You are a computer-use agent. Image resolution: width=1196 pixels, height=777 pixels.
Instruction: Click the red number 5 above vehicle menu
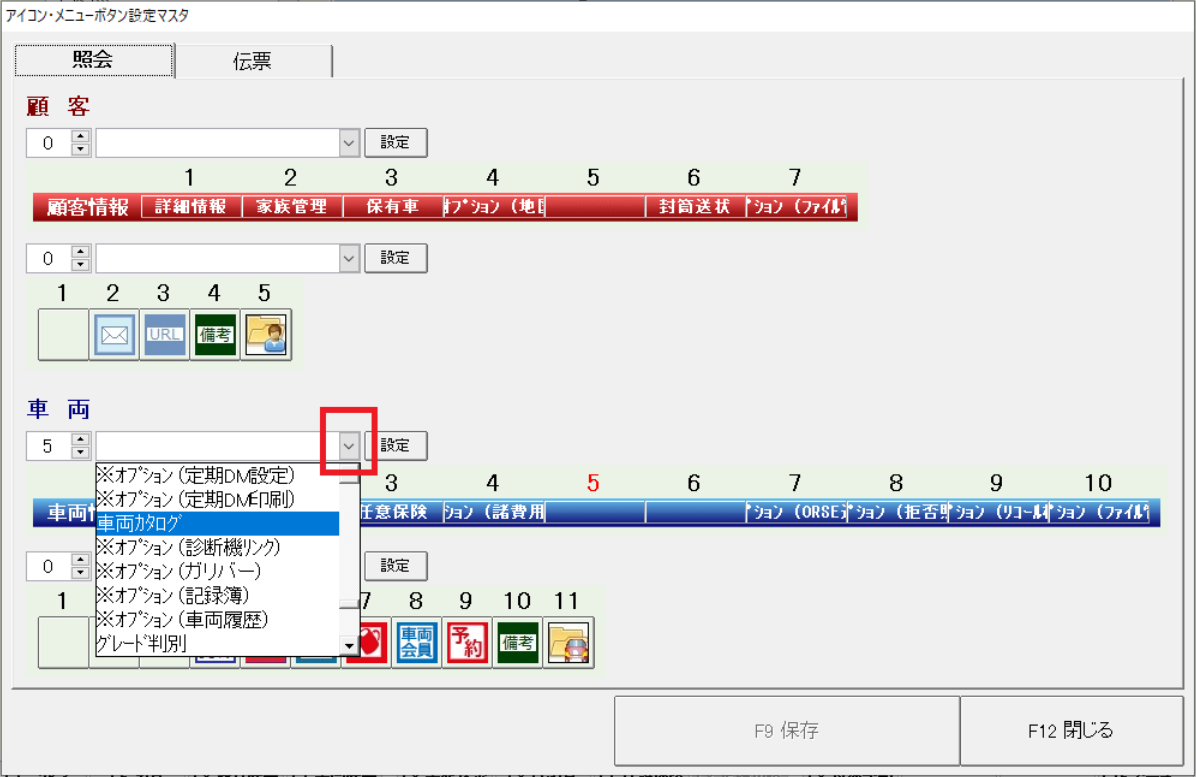point(593,483)
